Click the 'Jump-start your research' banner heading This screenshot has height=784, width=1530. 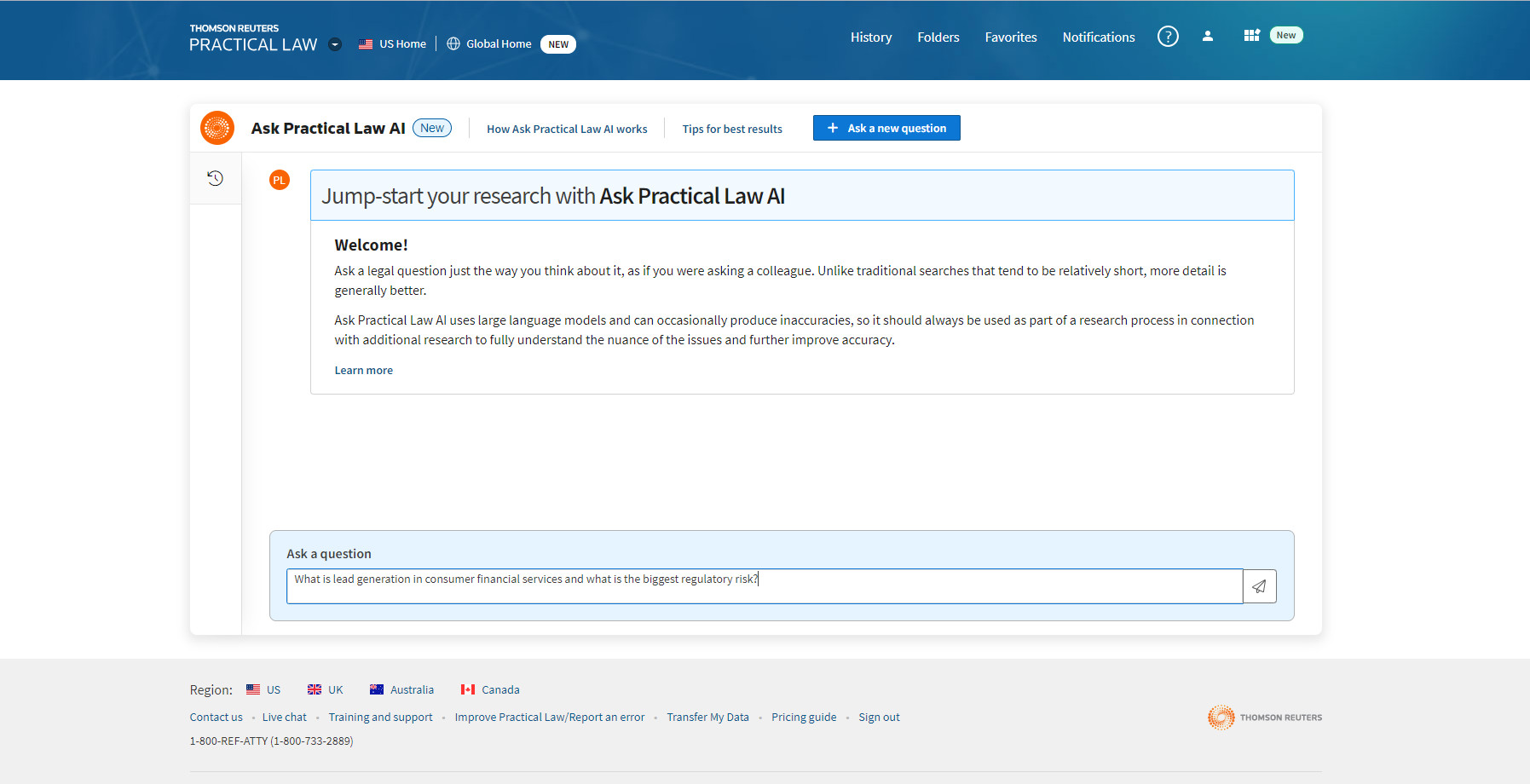click(553, 196)
